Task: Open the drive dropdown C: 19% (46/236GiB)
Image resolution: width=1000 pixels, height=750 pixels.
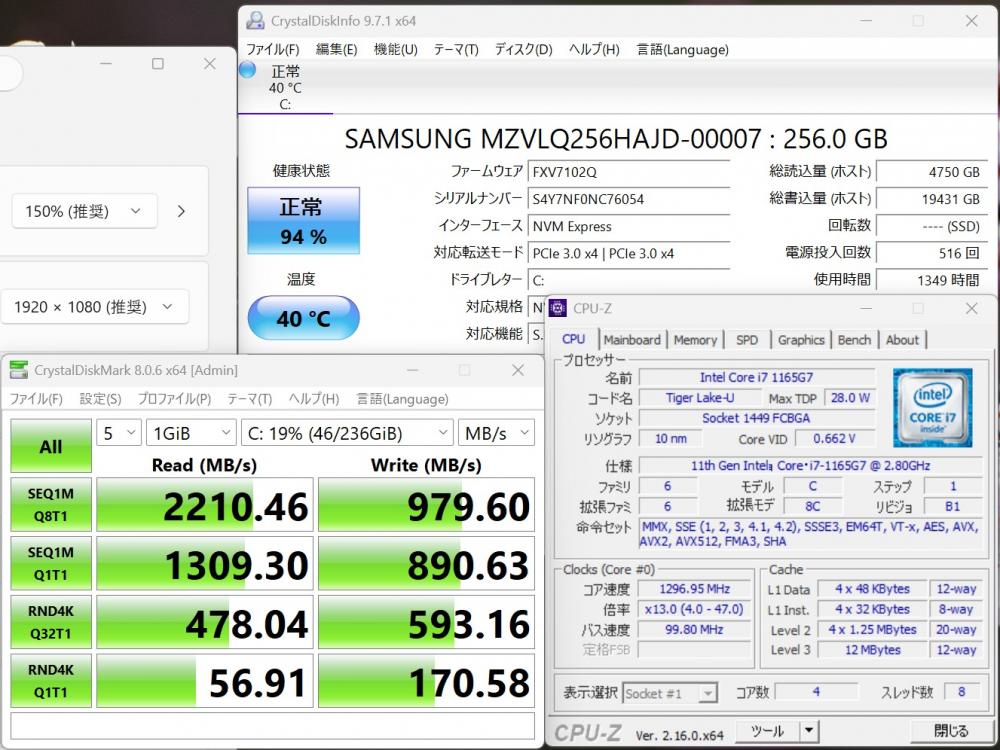Action: pyautogui.click(x=348, y=433)
